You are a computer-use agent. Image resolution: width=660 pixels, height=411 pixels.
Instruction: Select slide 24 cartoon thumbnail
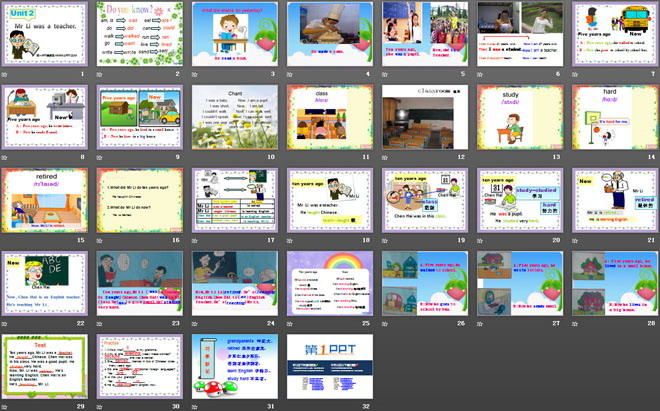coord(235,283)
